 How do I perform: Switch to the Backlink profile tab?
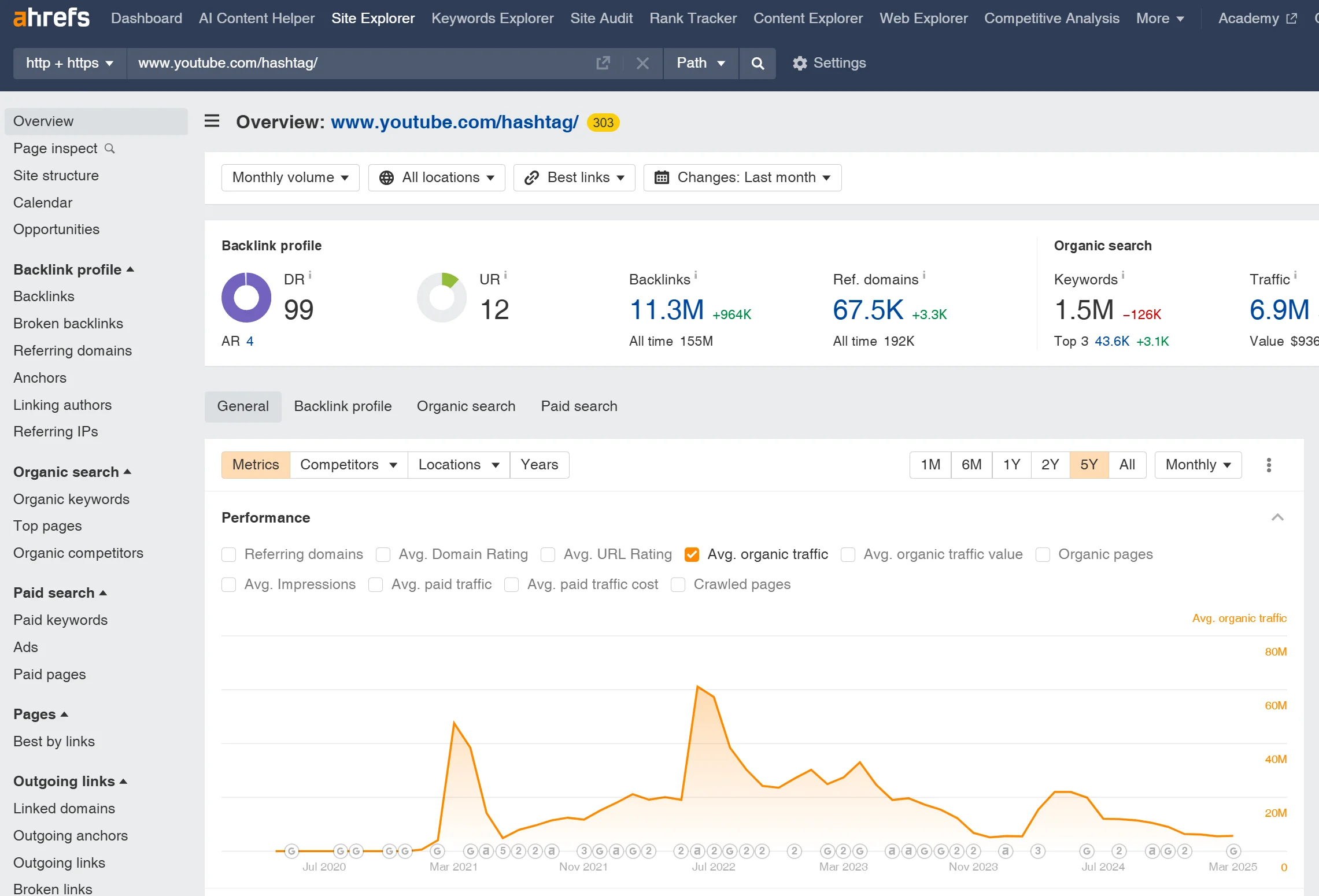(x=342, y=406)
